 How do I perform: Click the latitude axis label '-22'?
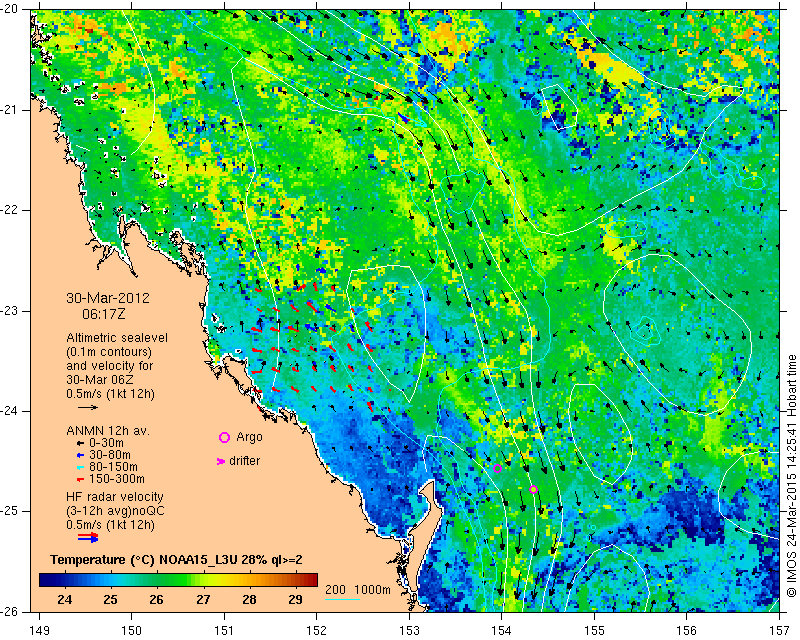pos(10,210)
